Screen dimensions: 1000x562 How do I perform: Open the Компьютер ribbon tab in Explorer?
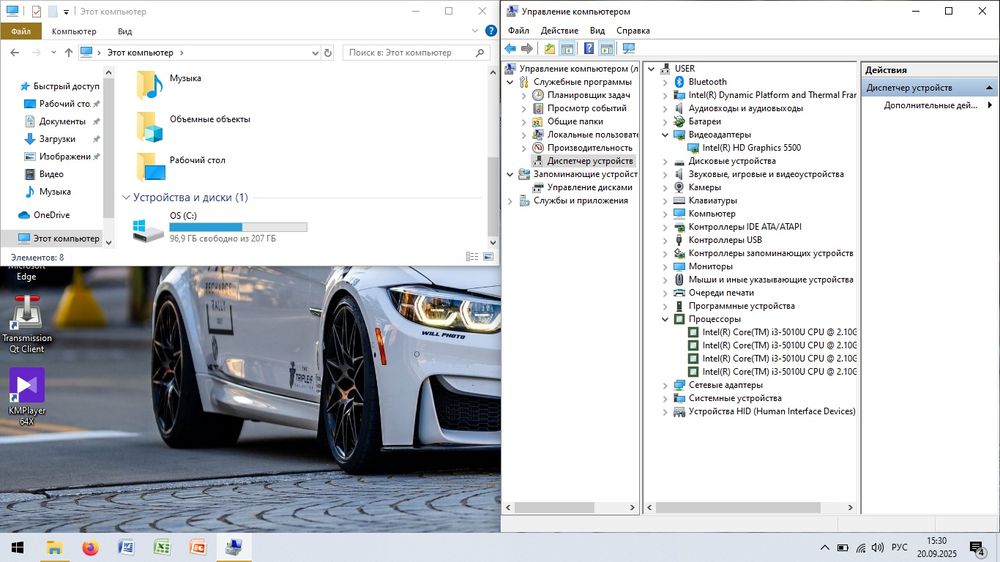coord(74,31)
